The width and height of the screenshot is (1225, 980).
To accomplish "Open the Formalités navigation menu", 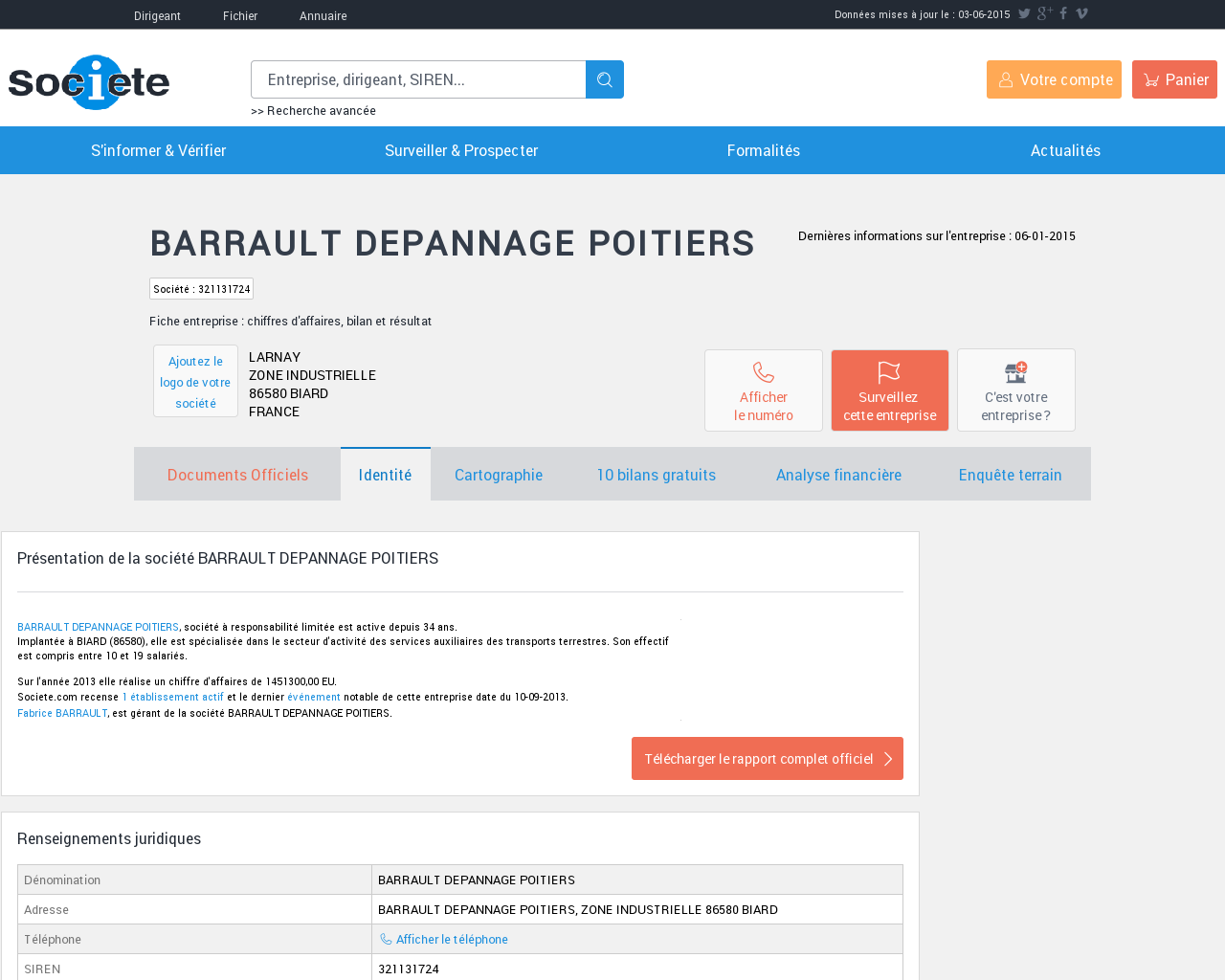I will click(x=764, y=150).
